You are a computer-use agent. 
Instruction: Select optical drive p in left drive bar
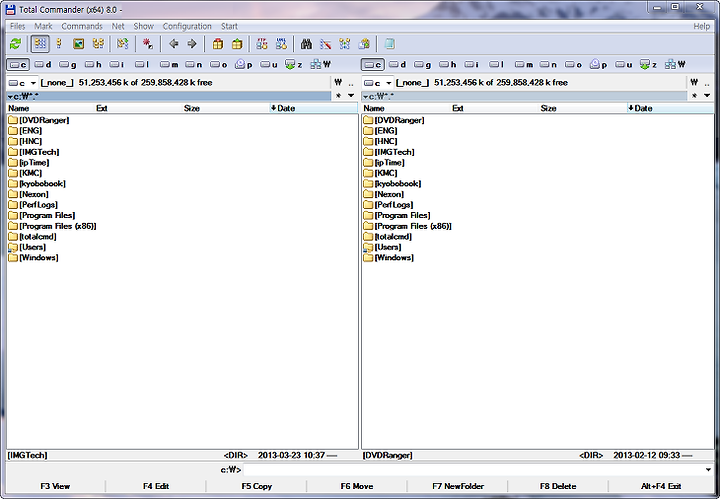point(243,65)
